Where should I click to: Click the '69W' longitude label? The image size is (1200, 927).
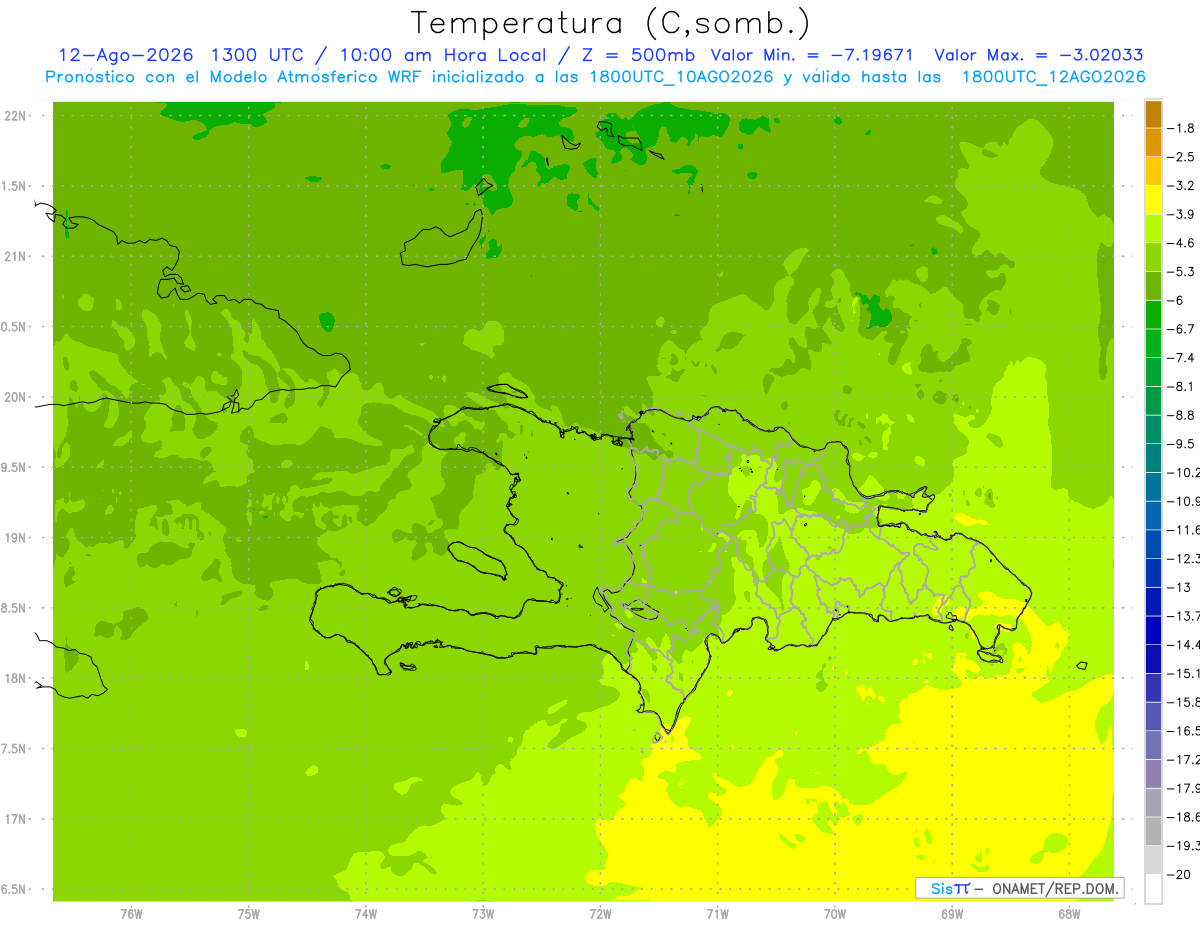[952, 913]
